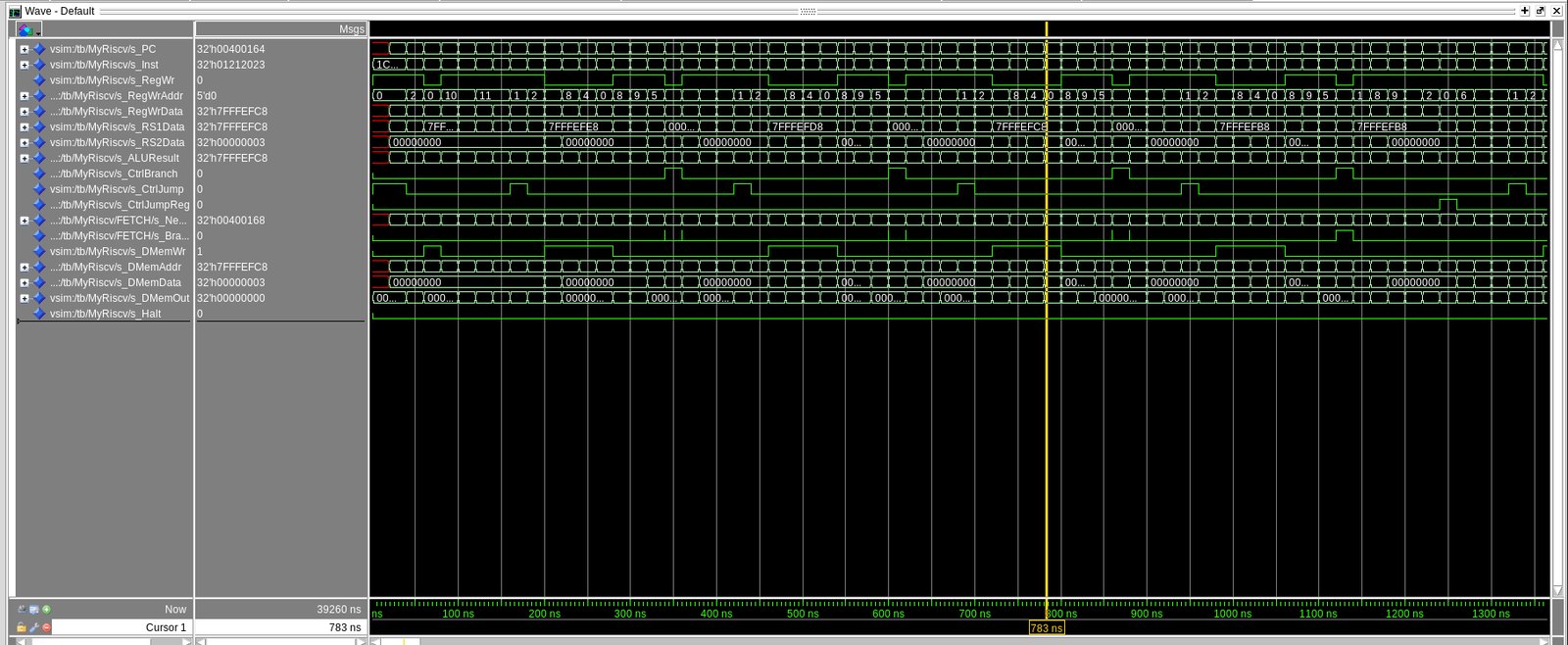Click the values pane scroll left arrow

(201, 641)
